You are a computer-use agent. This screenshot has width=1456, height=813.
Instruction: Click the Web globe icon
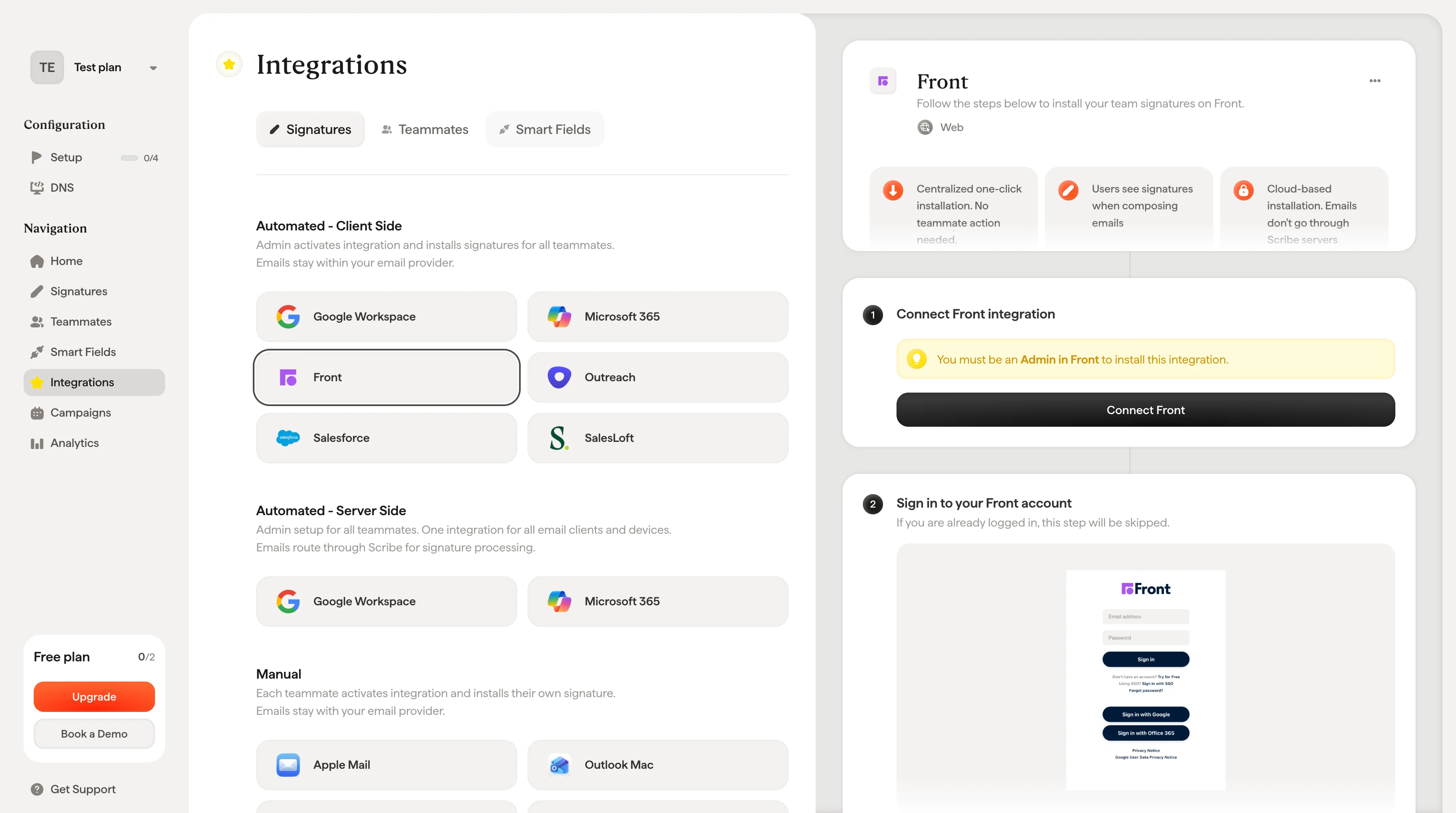[925, 127]
